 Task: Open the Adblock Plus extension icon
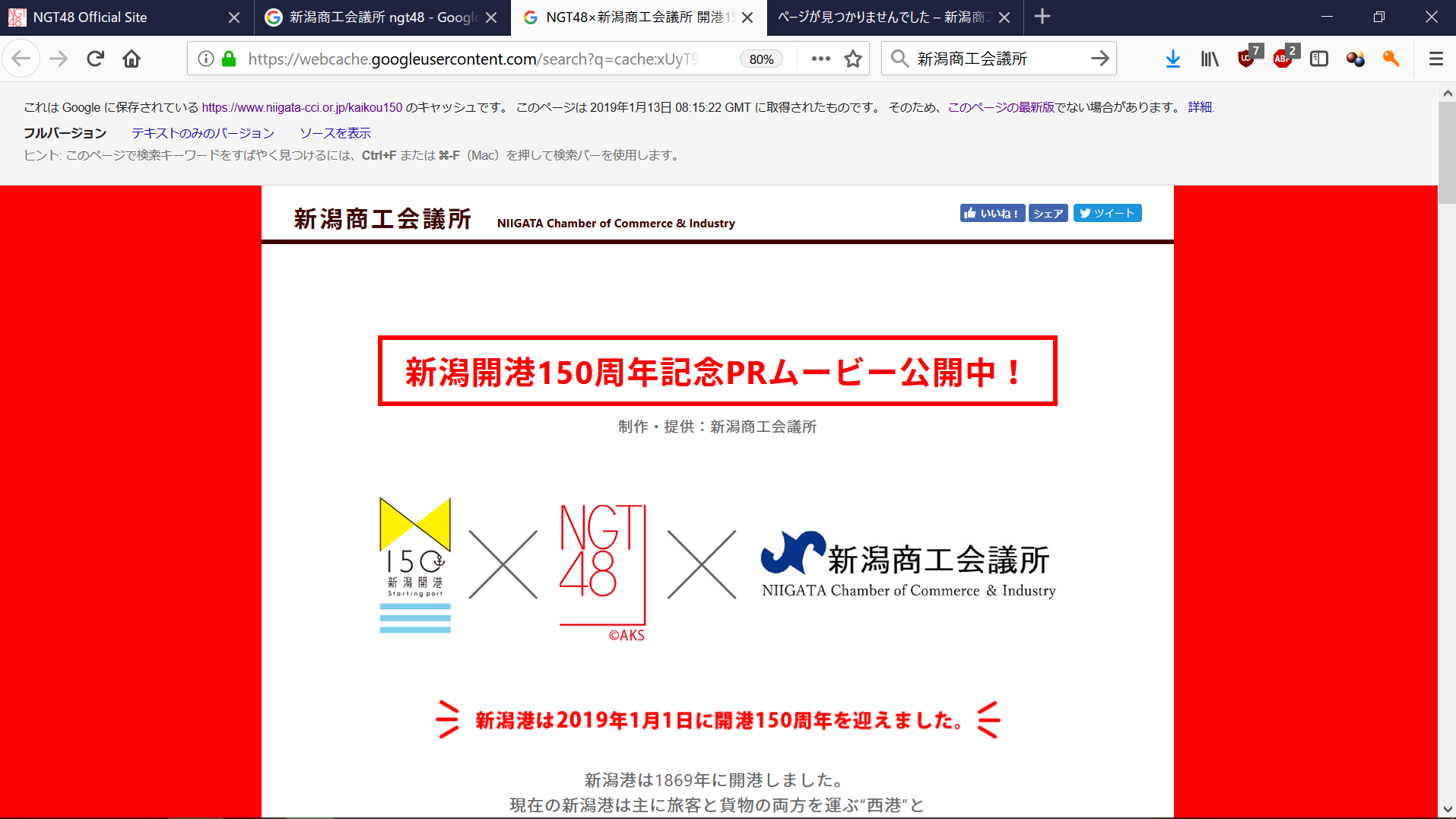coord(1284,57)
